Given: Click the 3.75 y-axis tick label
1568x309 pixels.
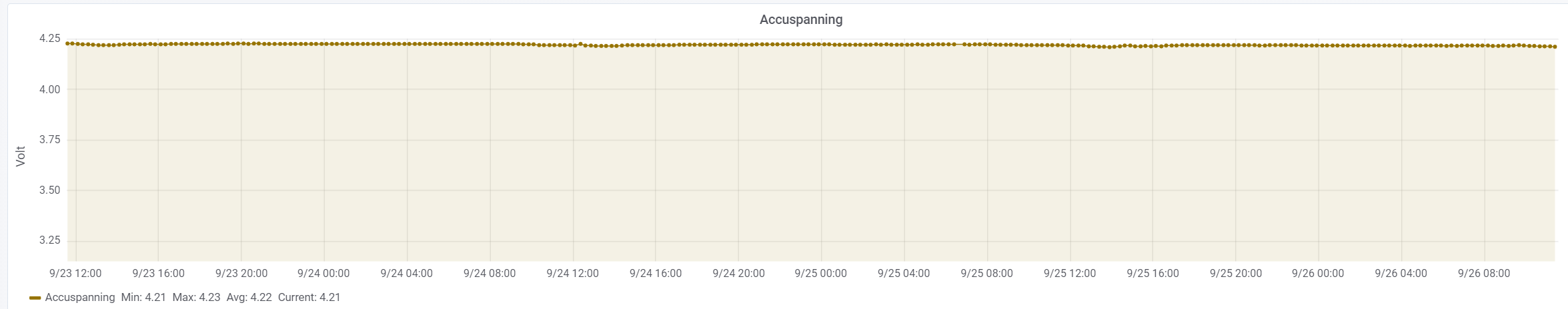Looking at the screenshot, I should pyautogui.click(x=50, y=140).
